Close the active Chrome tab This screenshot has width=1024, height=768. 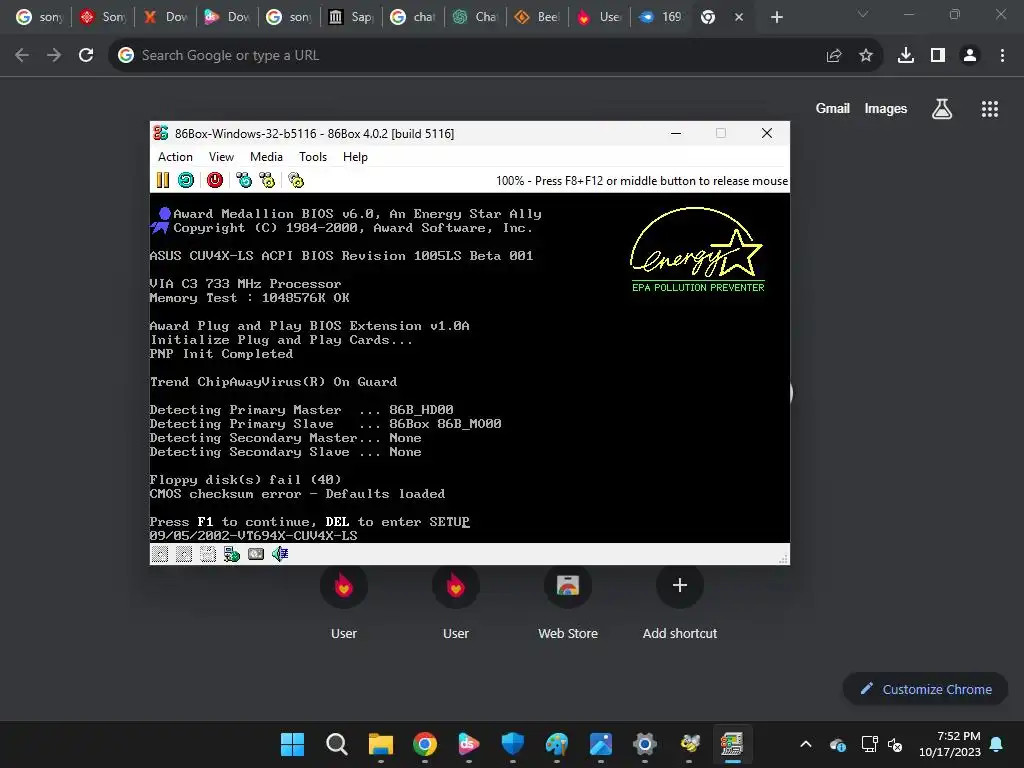coord(739,17)
